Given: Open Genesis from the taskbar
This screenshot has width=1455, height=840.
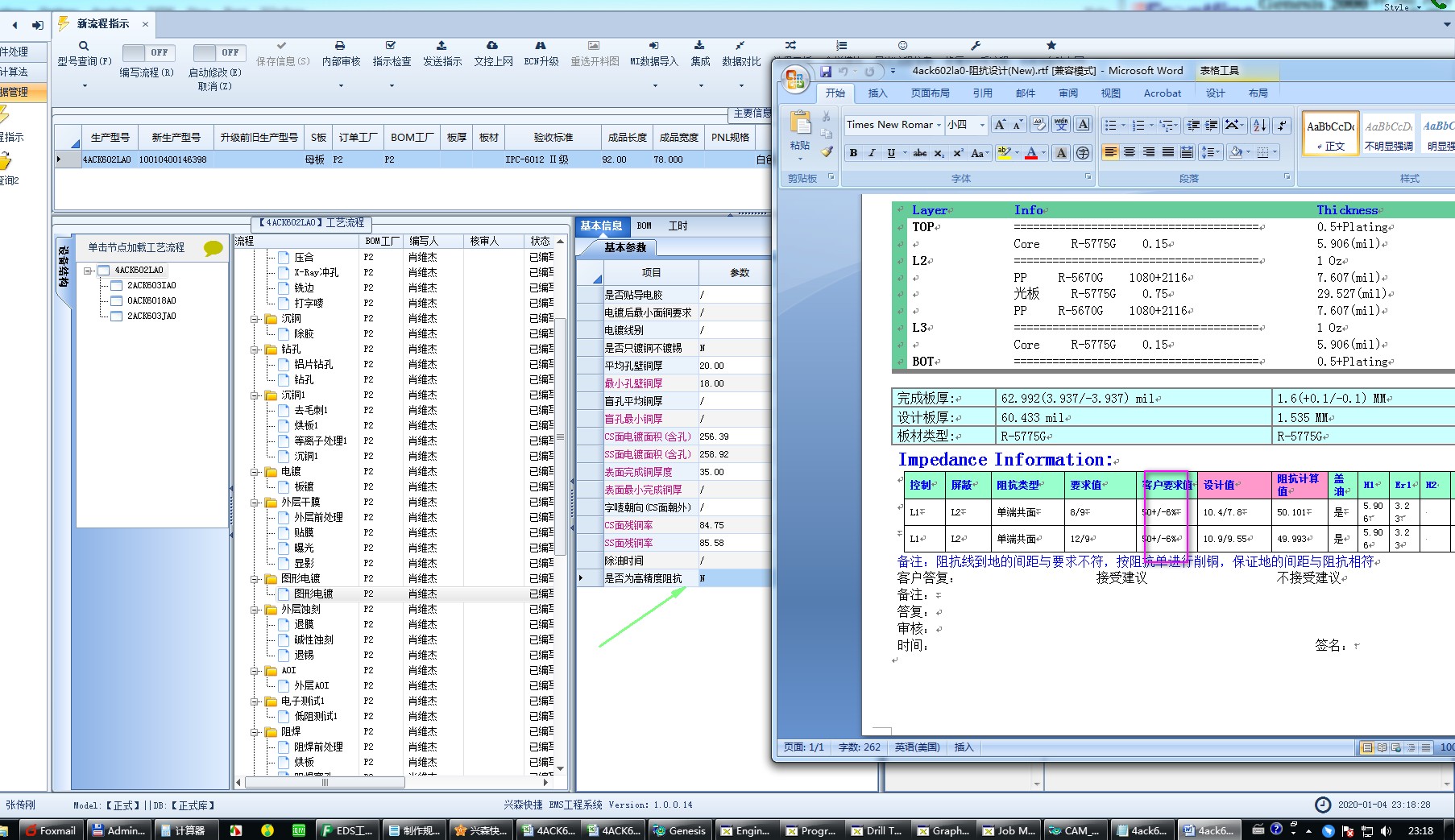Looking at the screenshot, I should click(679, 830).
